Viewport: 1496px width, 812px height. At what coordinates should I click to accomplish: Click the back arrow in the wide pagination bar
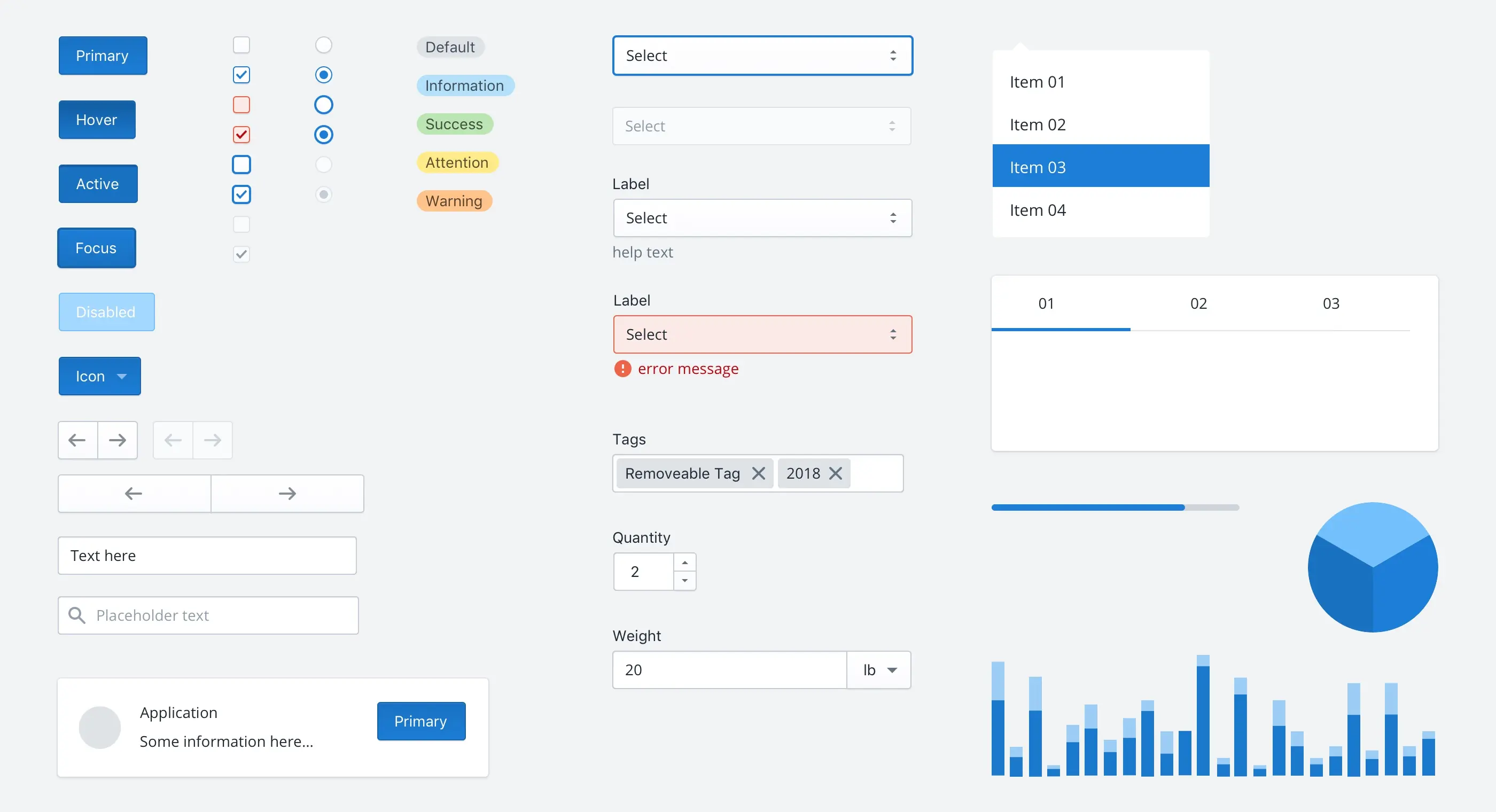(133, 493)
